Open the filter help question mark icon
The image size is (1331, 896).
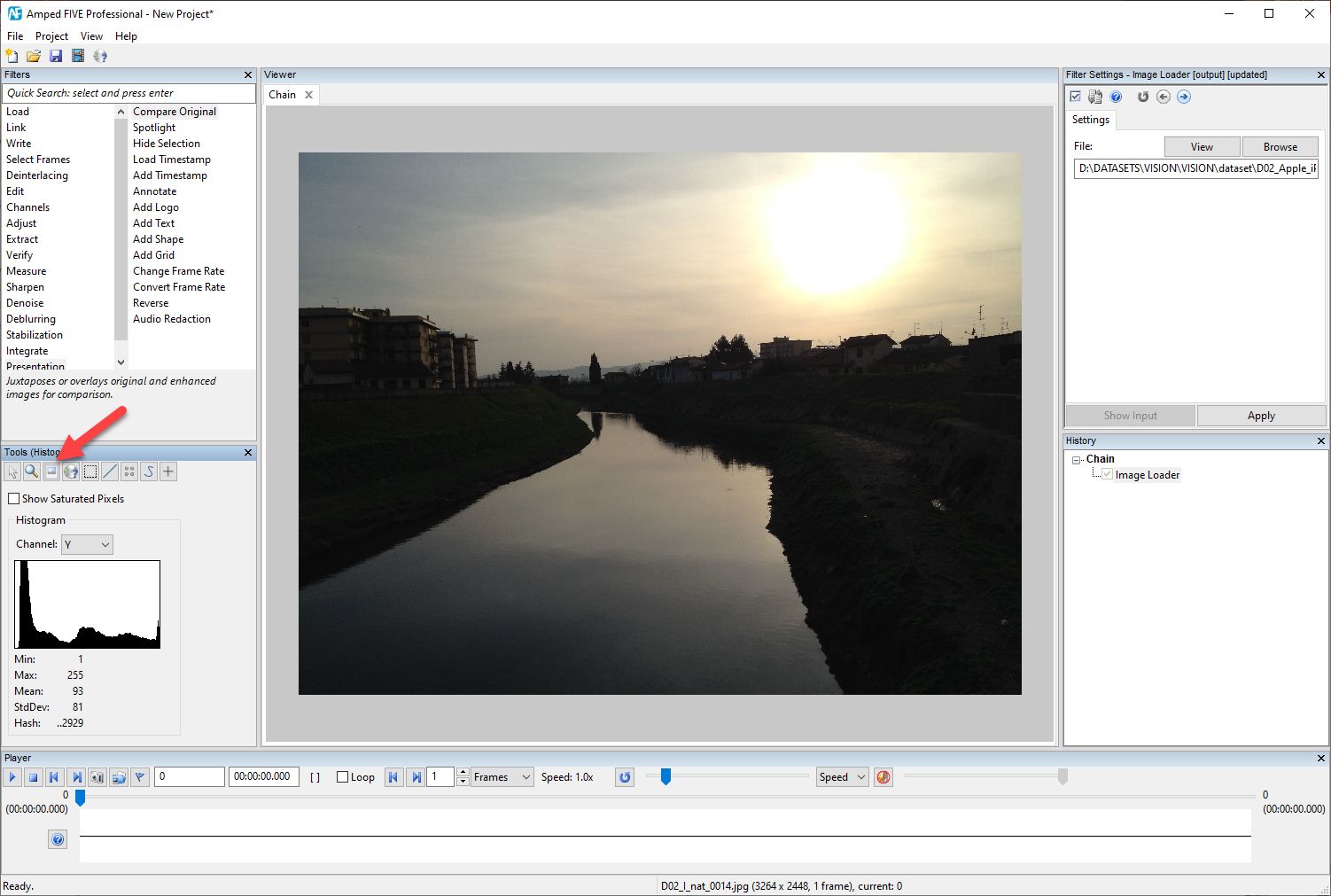pyautogui.click(x=1116, y=97)
